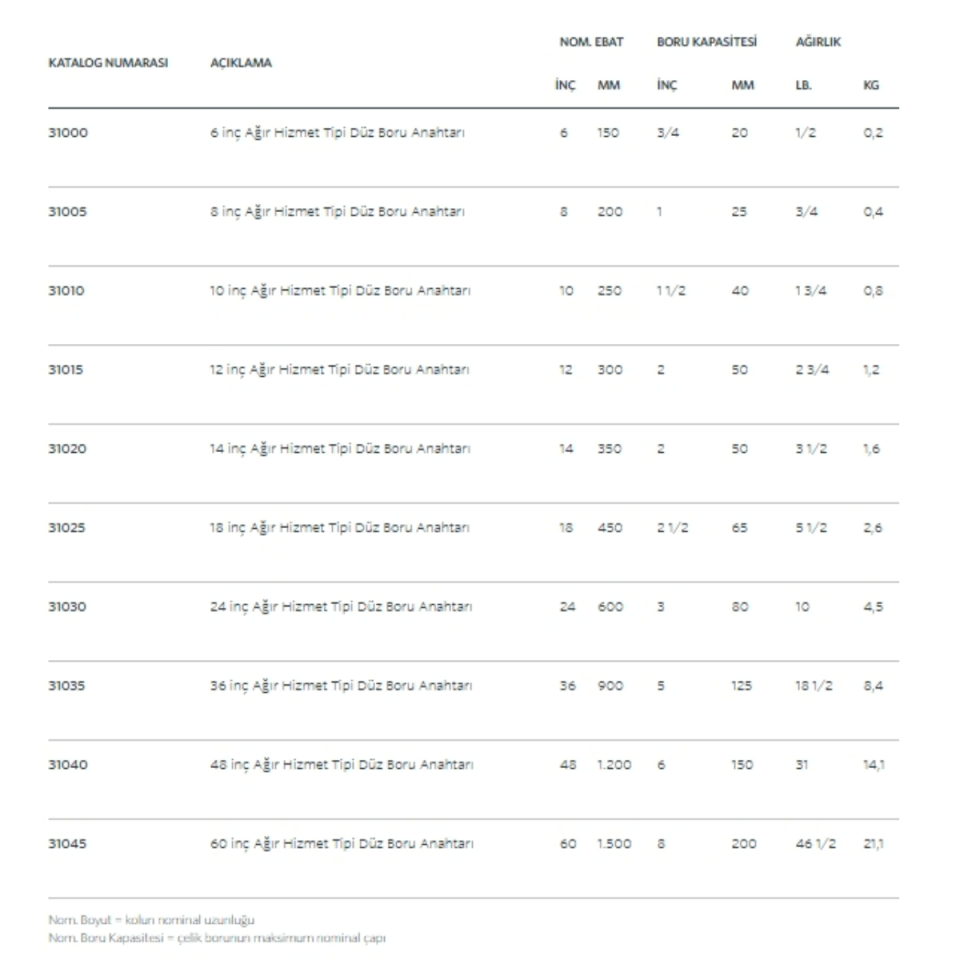The image size is (960, 960).
Task: Click the NOM. EBAT header
Action: 591,42
